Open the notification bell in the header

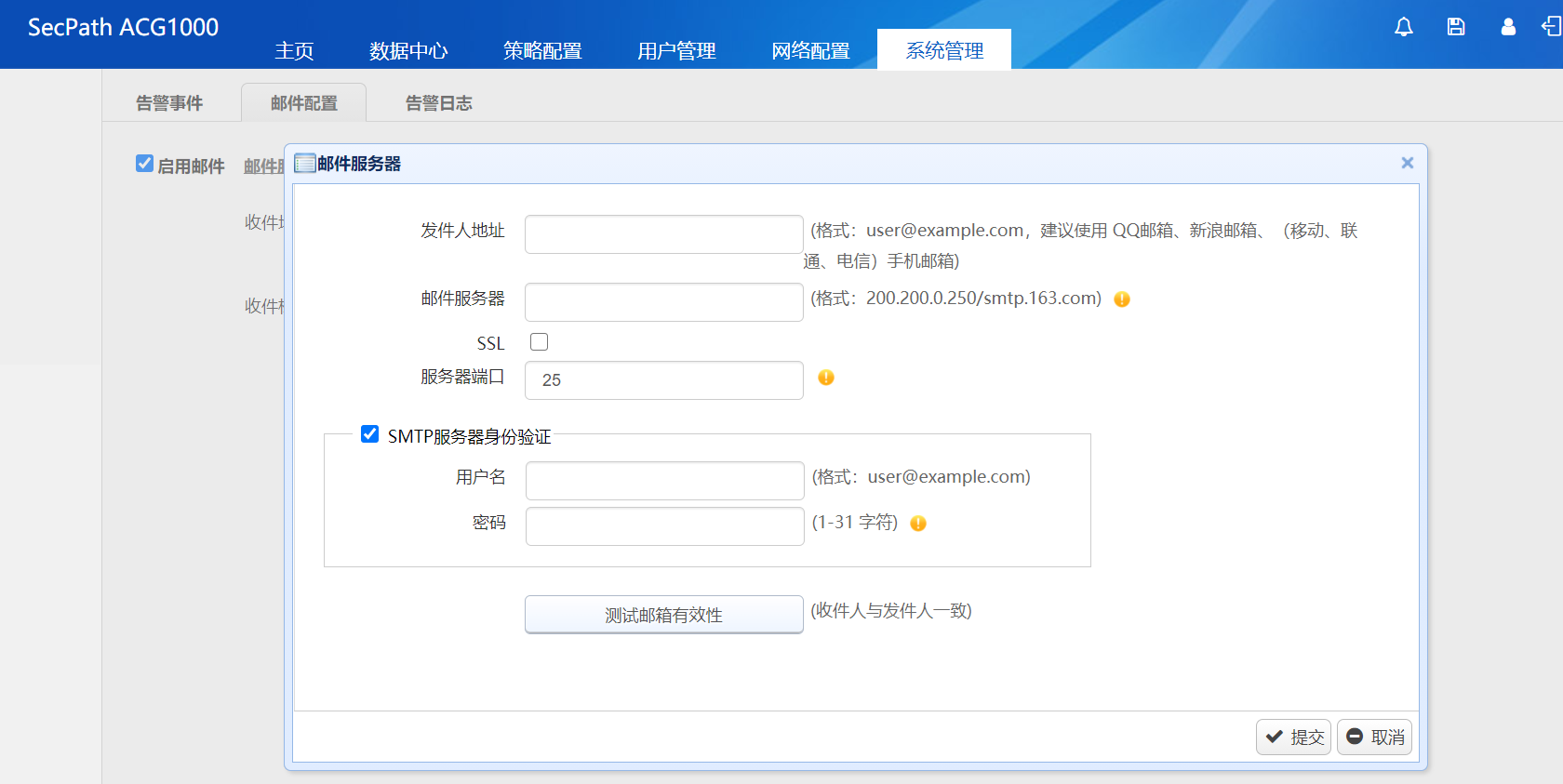[1404, 27]
